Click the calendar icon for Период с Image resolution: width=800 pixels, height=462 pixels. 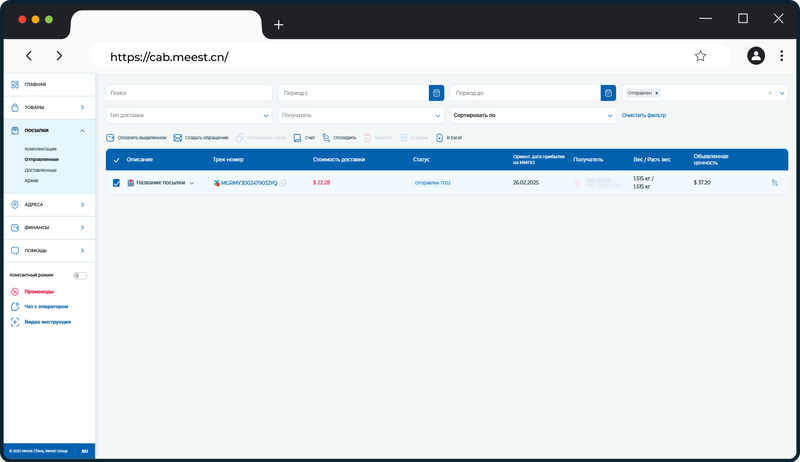436,93
